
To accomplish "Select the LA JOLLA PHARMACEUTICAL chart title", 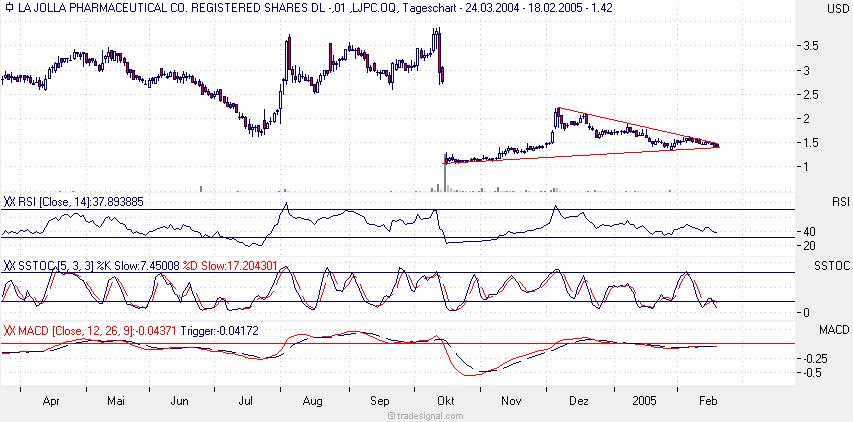I will 314,8.
